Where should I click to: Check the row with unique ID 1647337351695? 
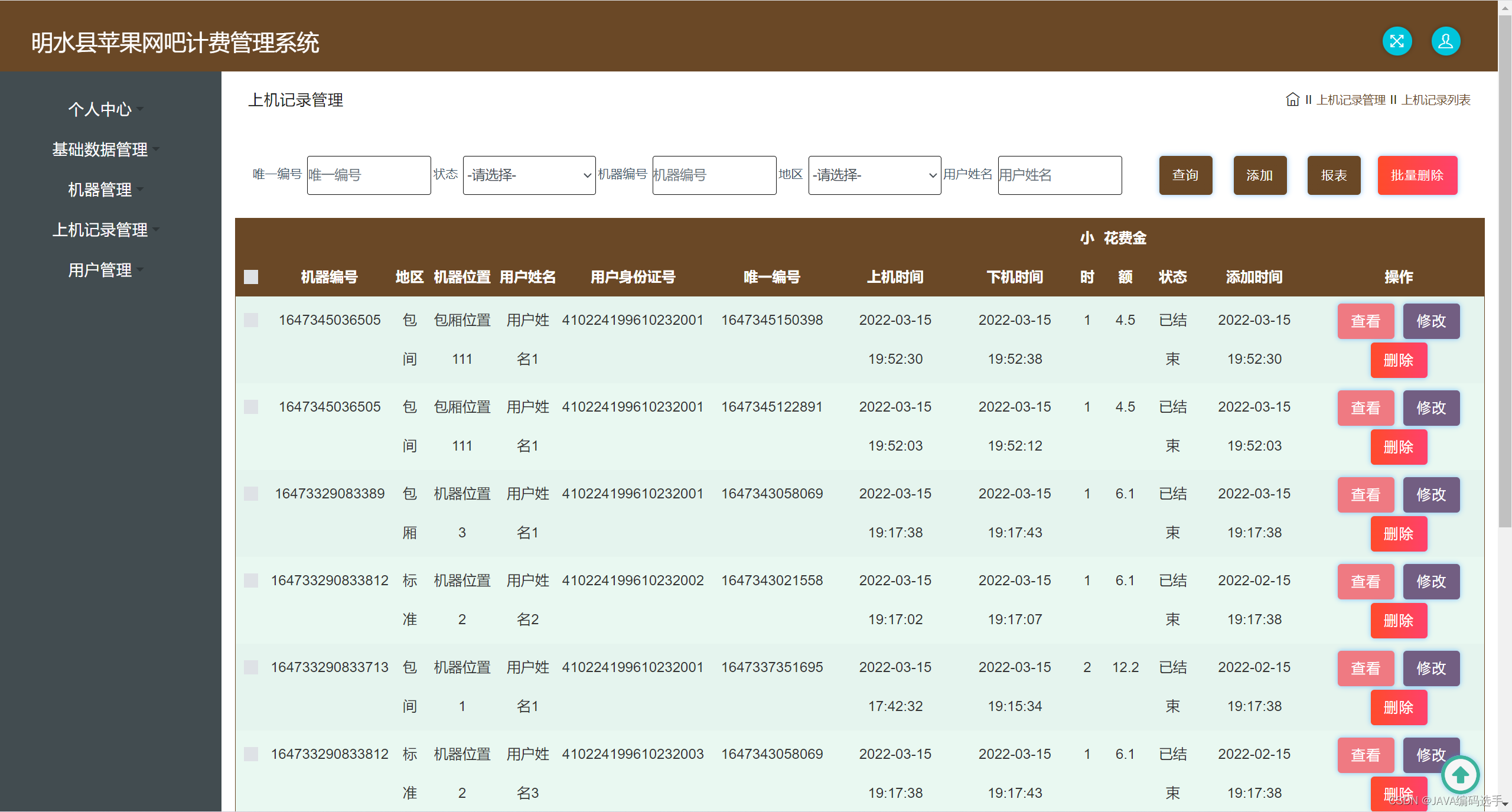[251, 667]
